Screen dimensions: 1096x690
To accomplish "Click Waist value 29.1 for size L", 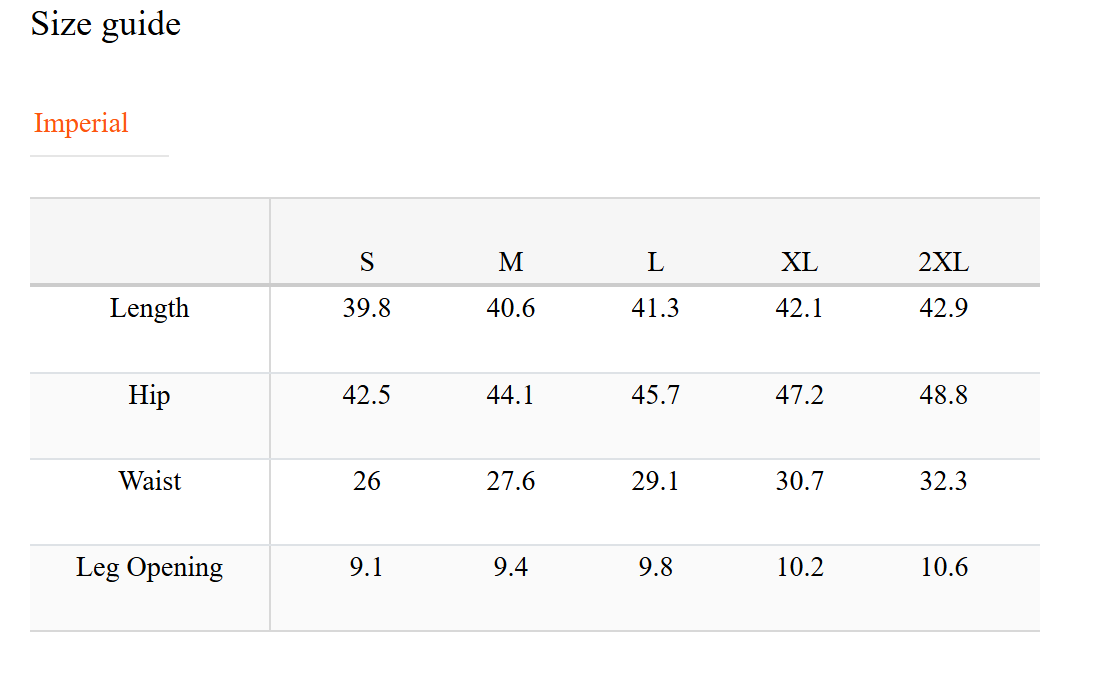I will tap(655, 481).
